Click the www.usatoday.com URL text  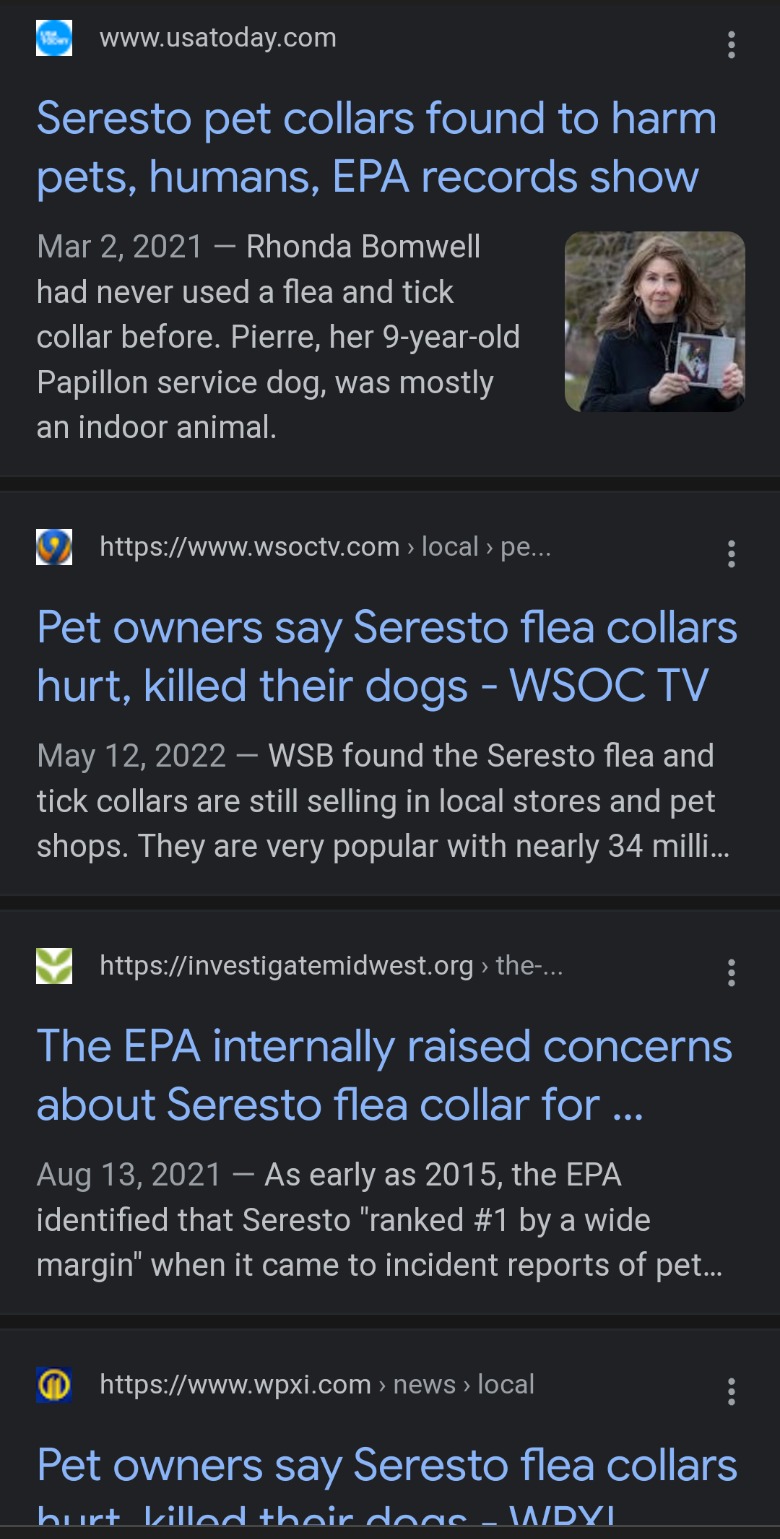pyautogui.click(x=218, y=39)
